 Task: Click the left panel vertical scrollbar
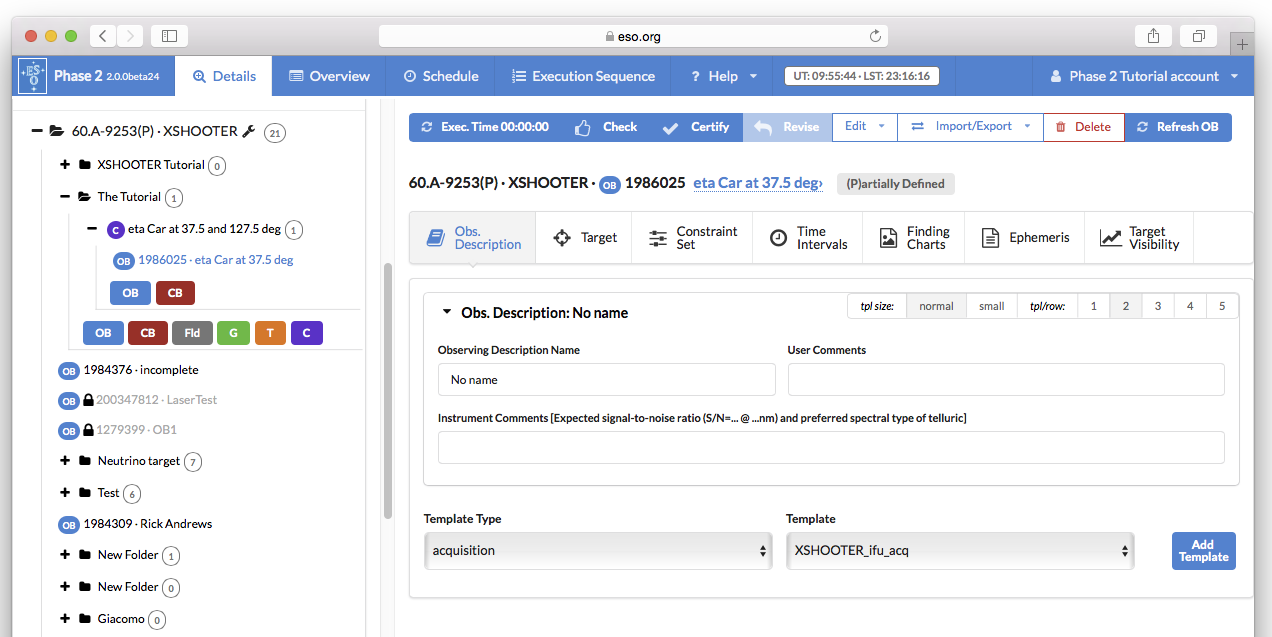point(388,390)
